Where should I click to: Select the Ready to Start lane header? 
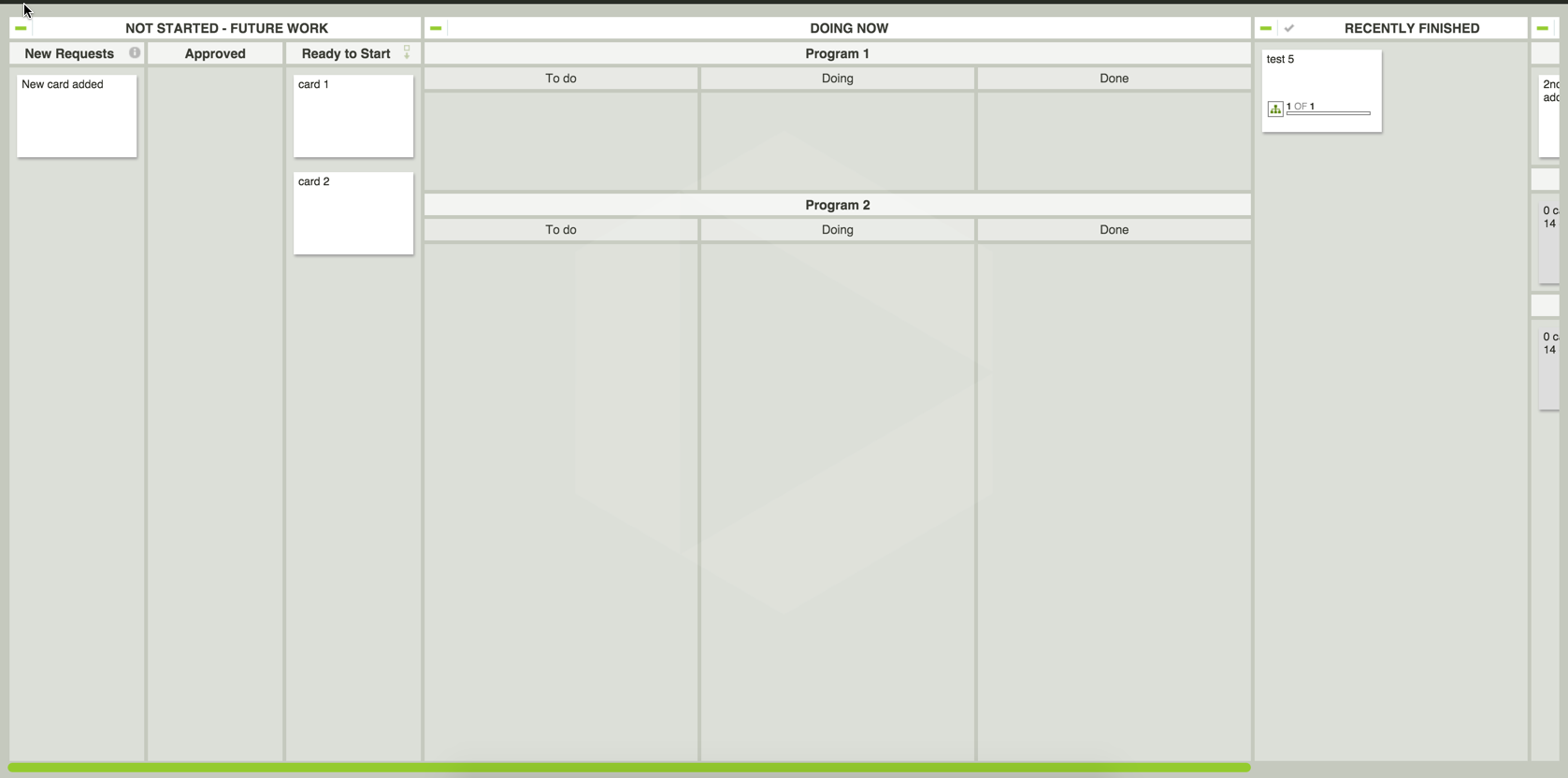pyautogui.click(x=353, y=53)
